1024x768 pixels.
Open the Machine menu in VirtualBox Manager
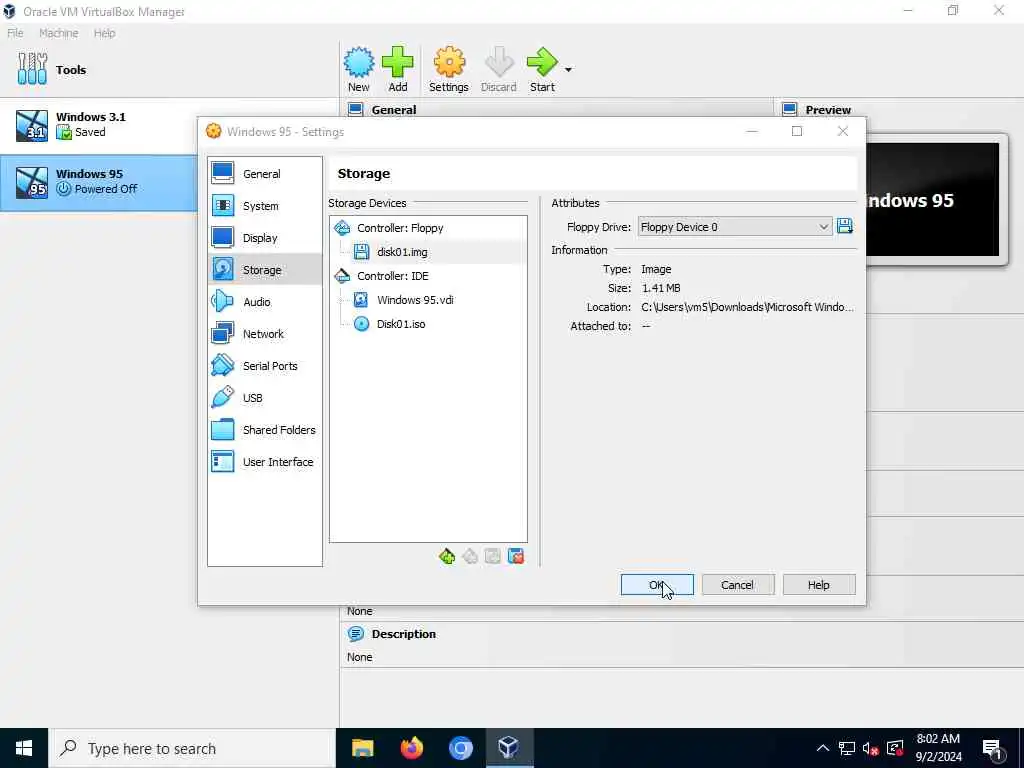(x=58, y=33)
